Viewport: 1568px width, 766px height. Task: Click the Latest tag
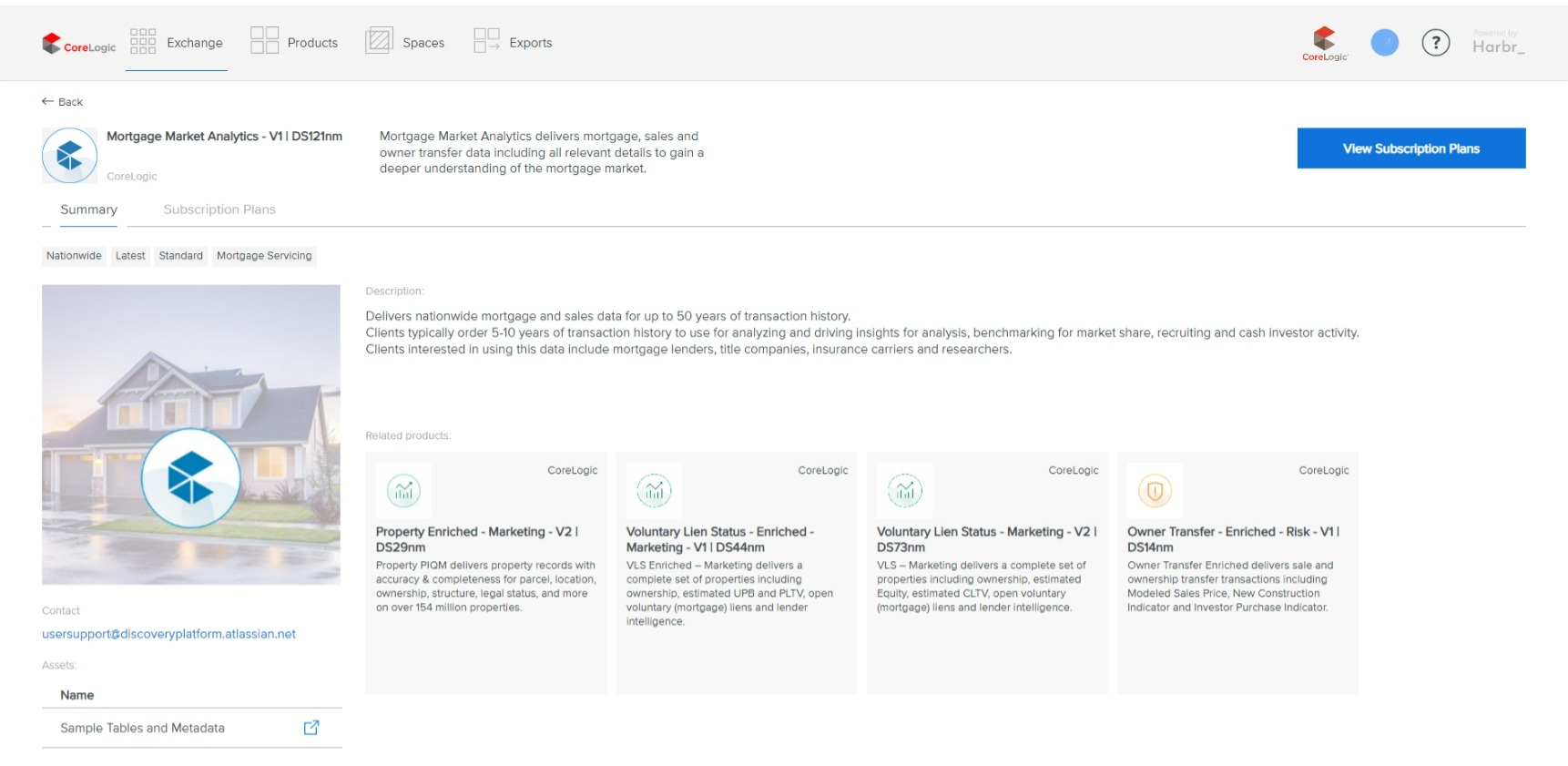130,256
